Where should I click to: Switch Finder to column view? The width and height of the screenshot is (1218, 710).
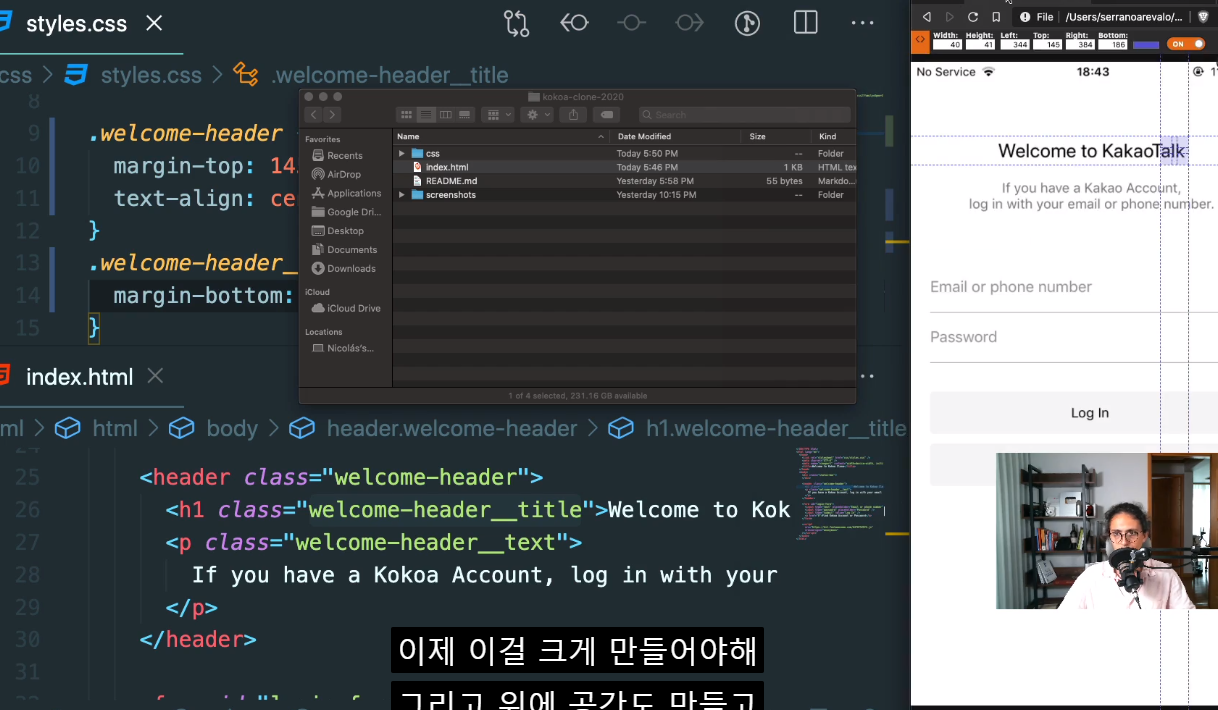coord(445,114)
